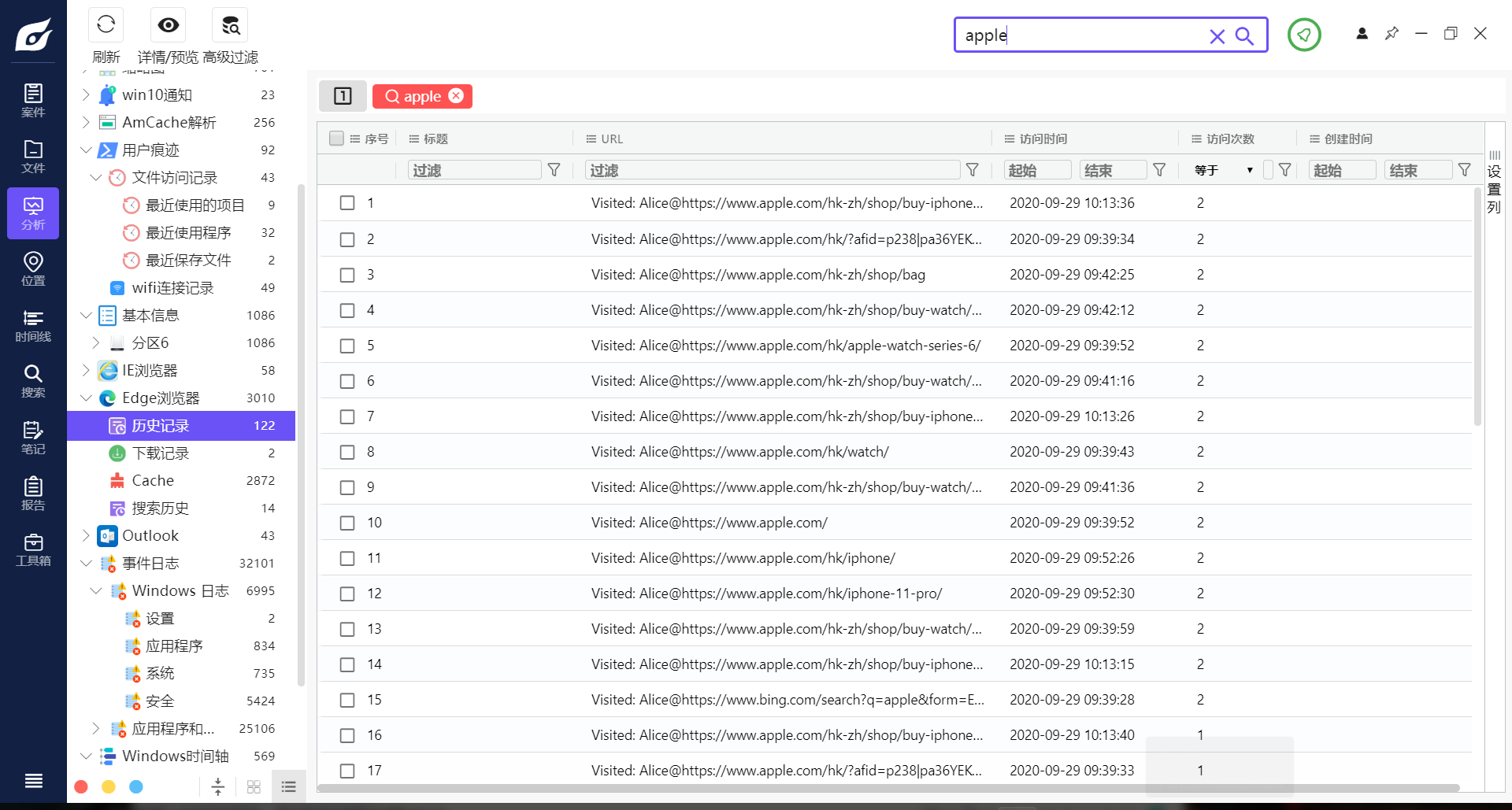Switch to grid view icon at bottom
1512x810 pixels.
click(254, 786)
